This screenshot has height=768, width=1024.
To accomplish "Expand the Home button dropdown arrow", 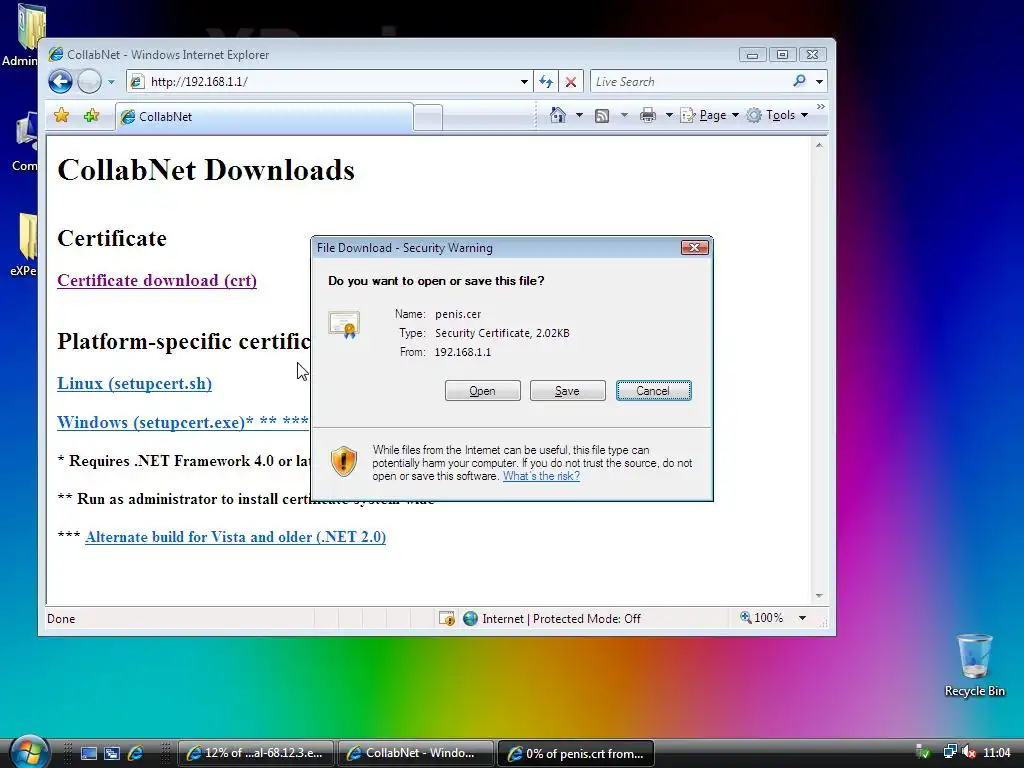I will [579, 116].
